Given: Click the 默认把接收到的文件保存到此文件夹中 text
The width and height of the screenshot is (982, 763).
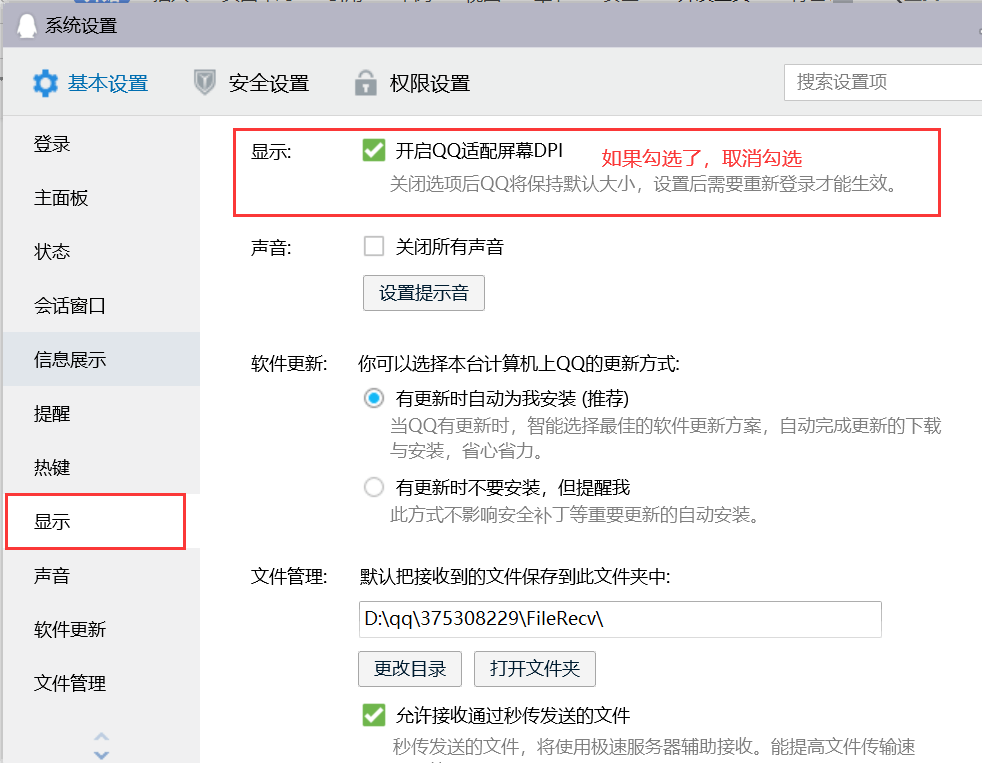Looking at the screenshot, I should coord(514,576).
